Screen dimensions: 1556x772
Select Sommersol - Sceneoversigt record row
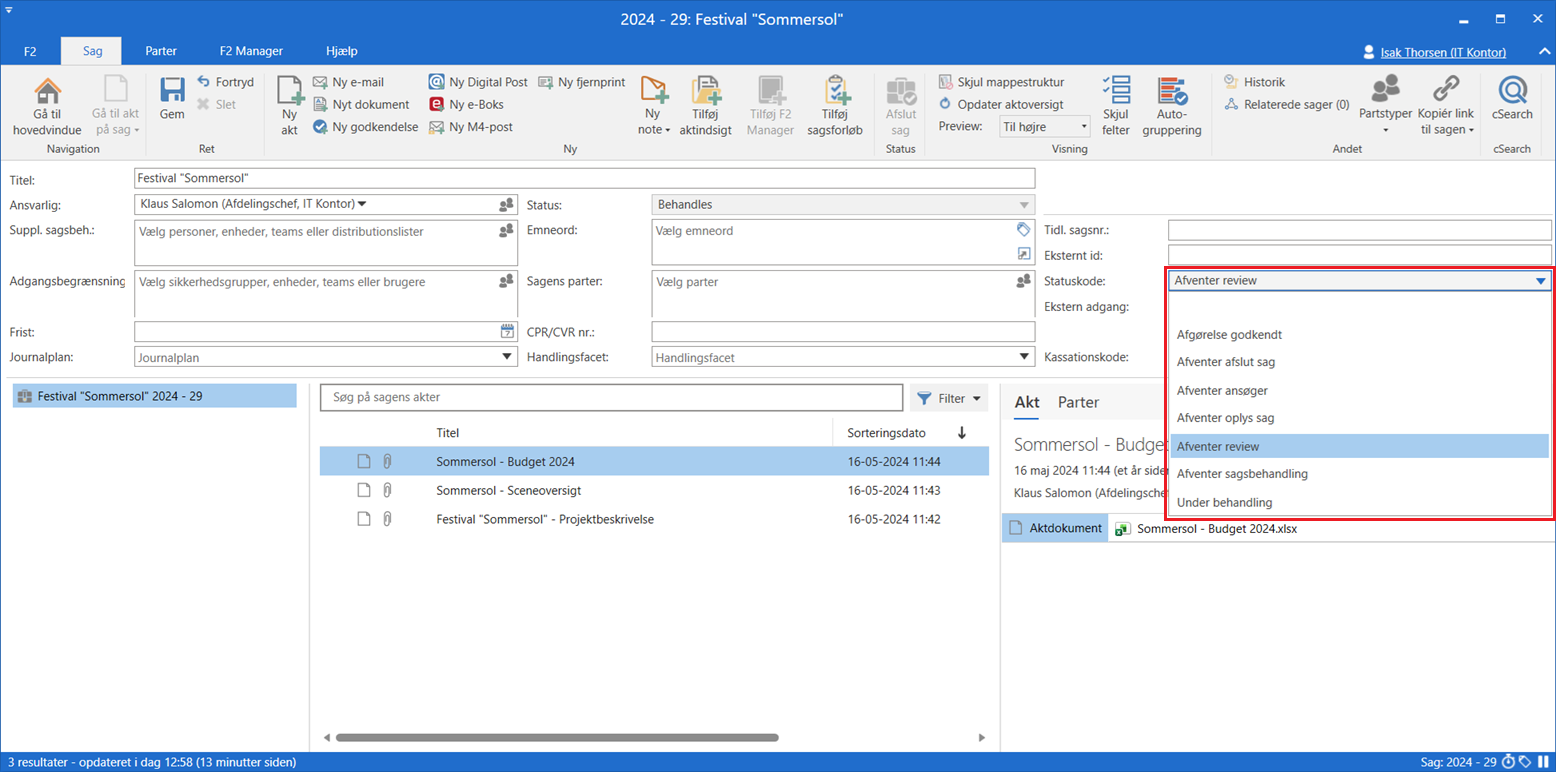tap(654, 491)
